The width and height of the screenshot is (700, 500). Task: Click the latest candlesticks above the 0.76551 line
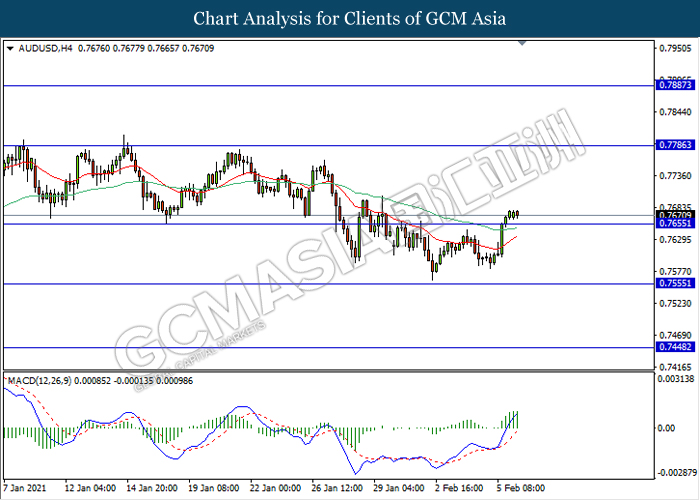tap(513, 214)
